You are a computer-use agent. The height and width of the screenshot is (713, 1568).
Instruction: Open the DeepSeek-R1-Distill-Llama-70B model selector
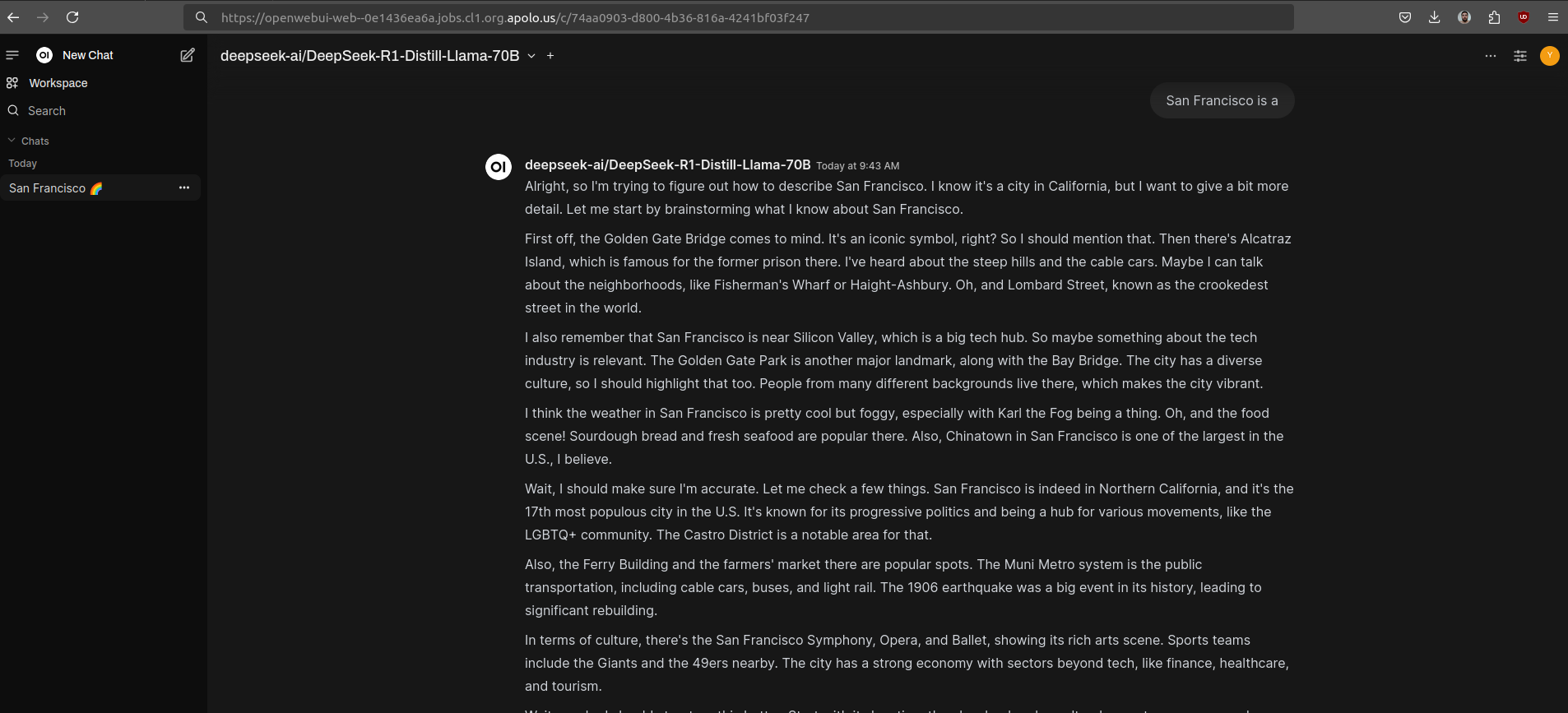[x=378, y=56]
